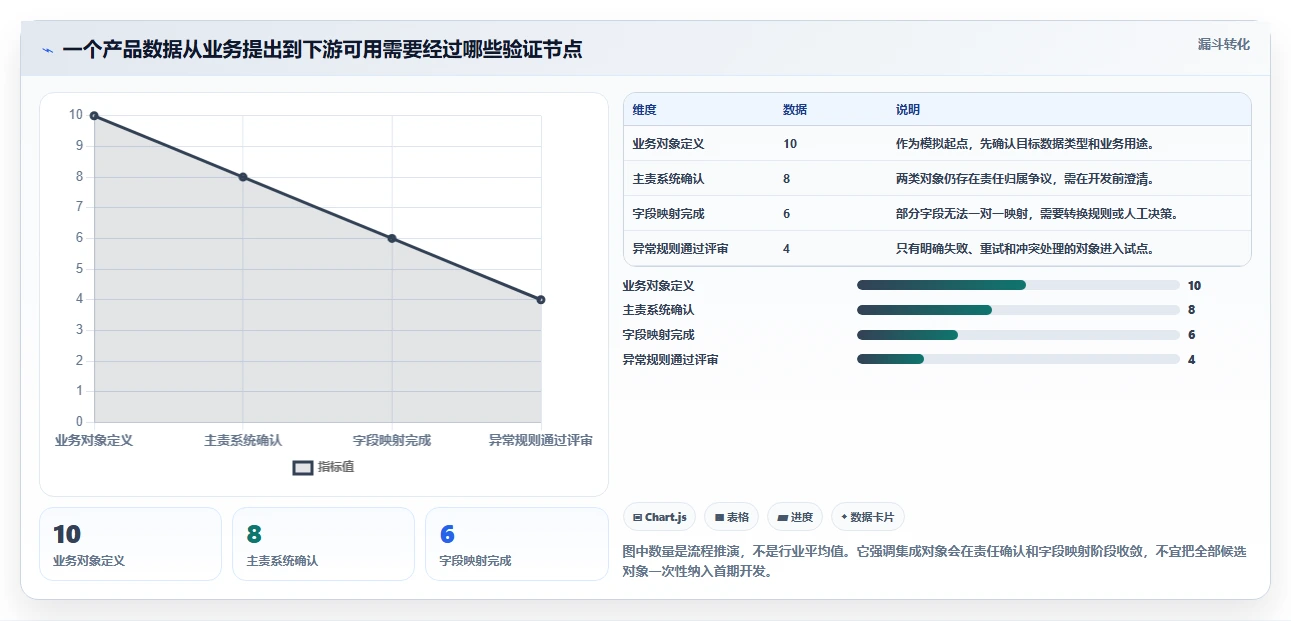
Task: Click the lightning icon beside the title
Action: [x=47, y=50]
